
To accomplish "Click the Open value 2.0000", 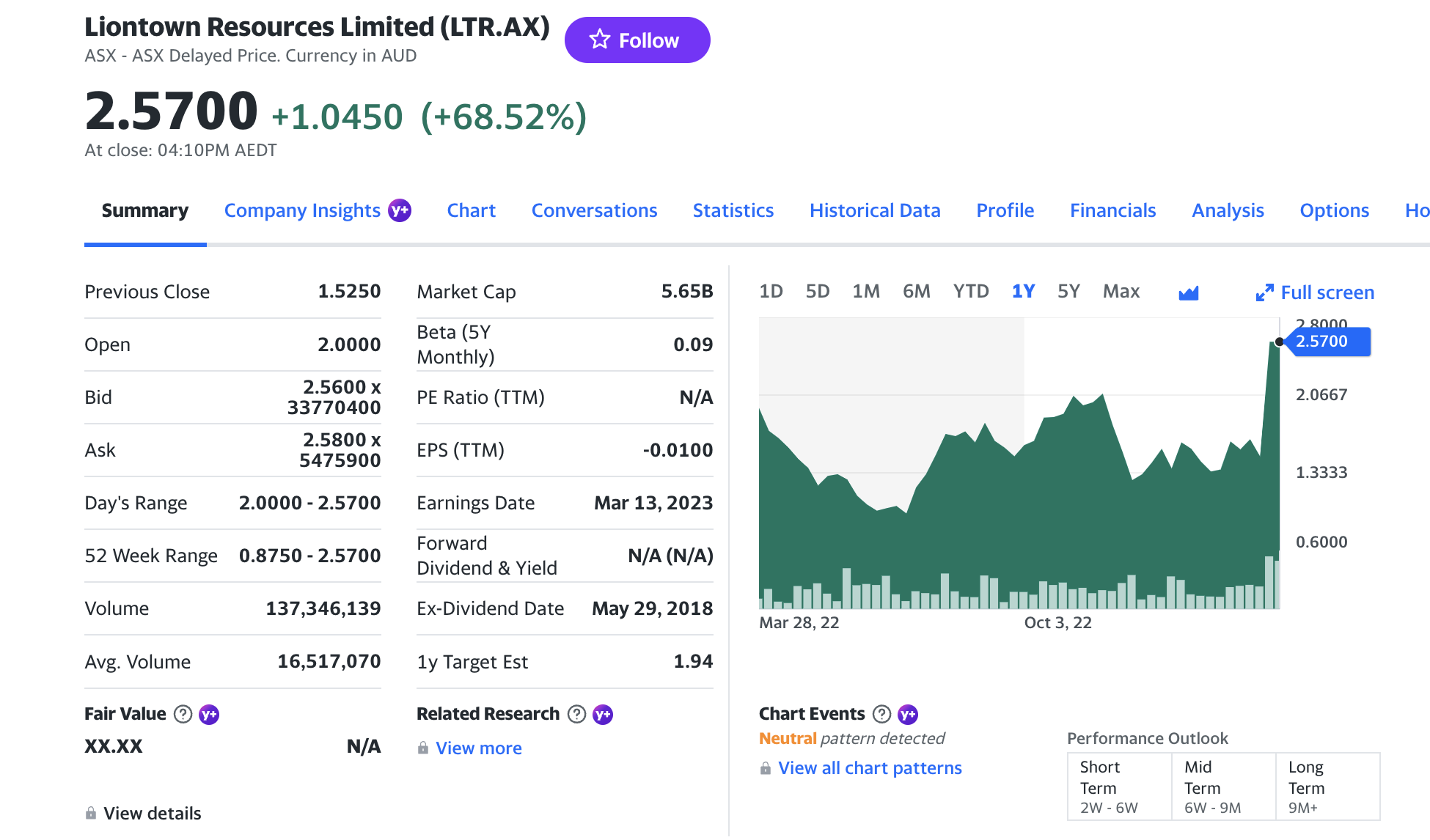I will [x=349, y=345].
